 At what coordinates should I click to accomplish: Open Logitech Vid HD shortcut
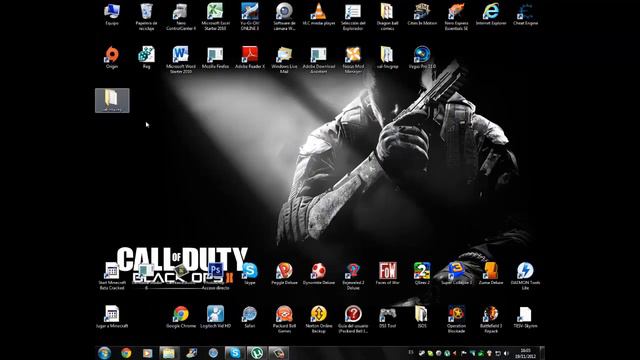(x=215, y=317)
